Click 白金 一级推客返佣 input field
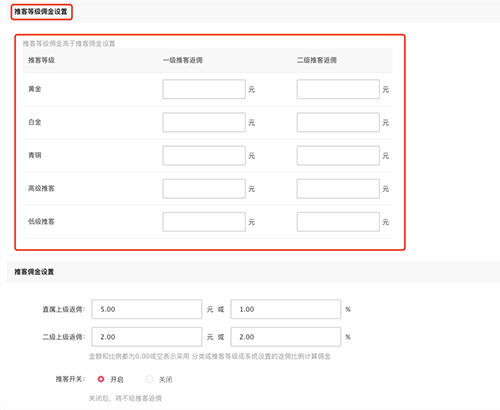Viewport: 500px width, 410px height. [204, 122]
